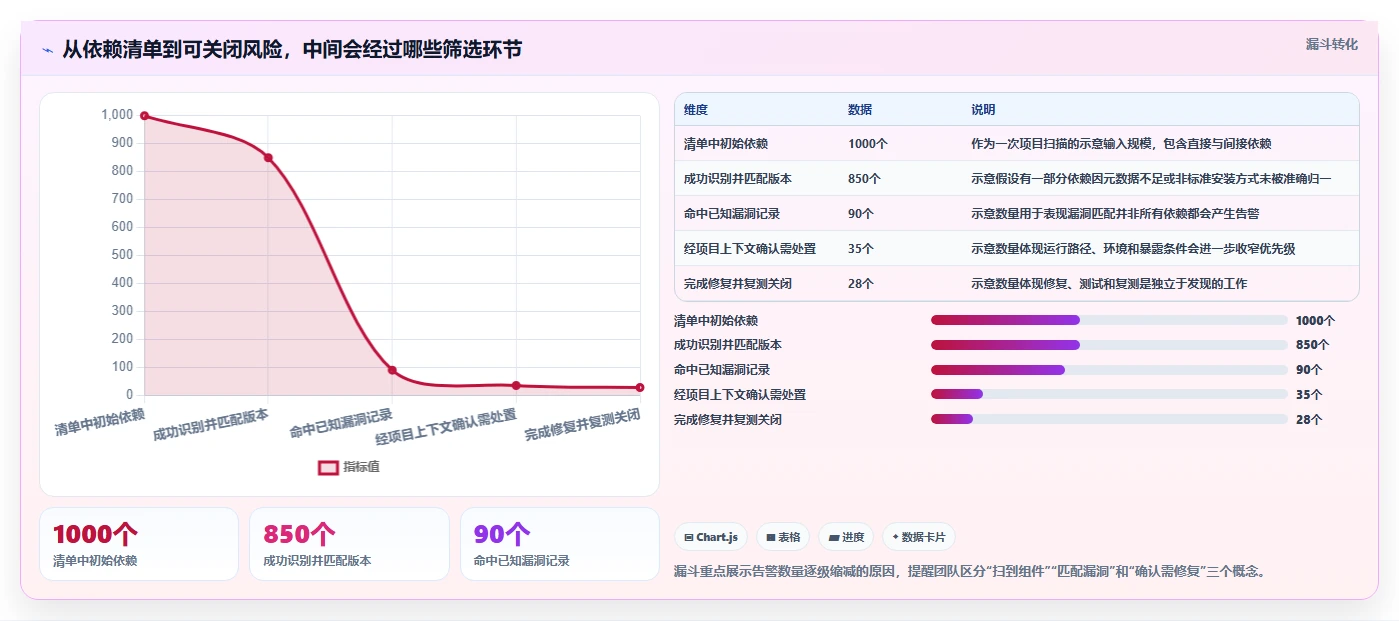1399x621 pixels.
Task: Click the 维度 column header
Action: (696, 109)
